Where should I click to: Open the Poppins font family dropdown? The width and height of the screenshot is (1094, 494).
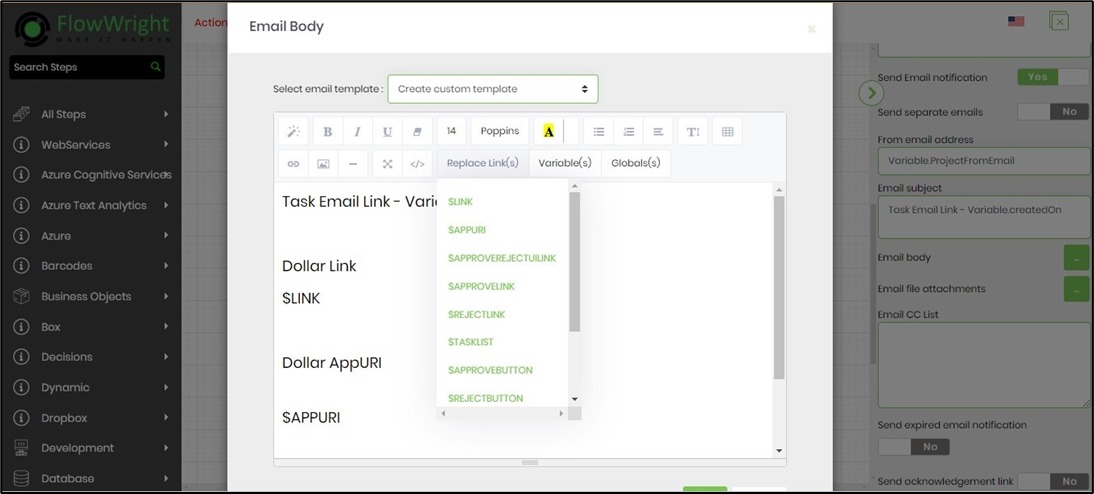pyautogui.click(x=500, y=131)
